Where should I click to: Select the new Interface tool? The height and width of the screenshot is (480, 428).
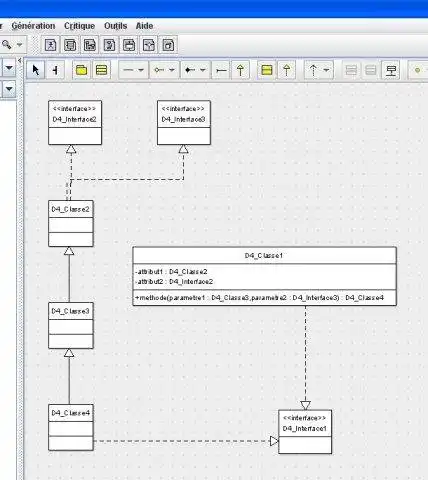(x=267, y=70)
